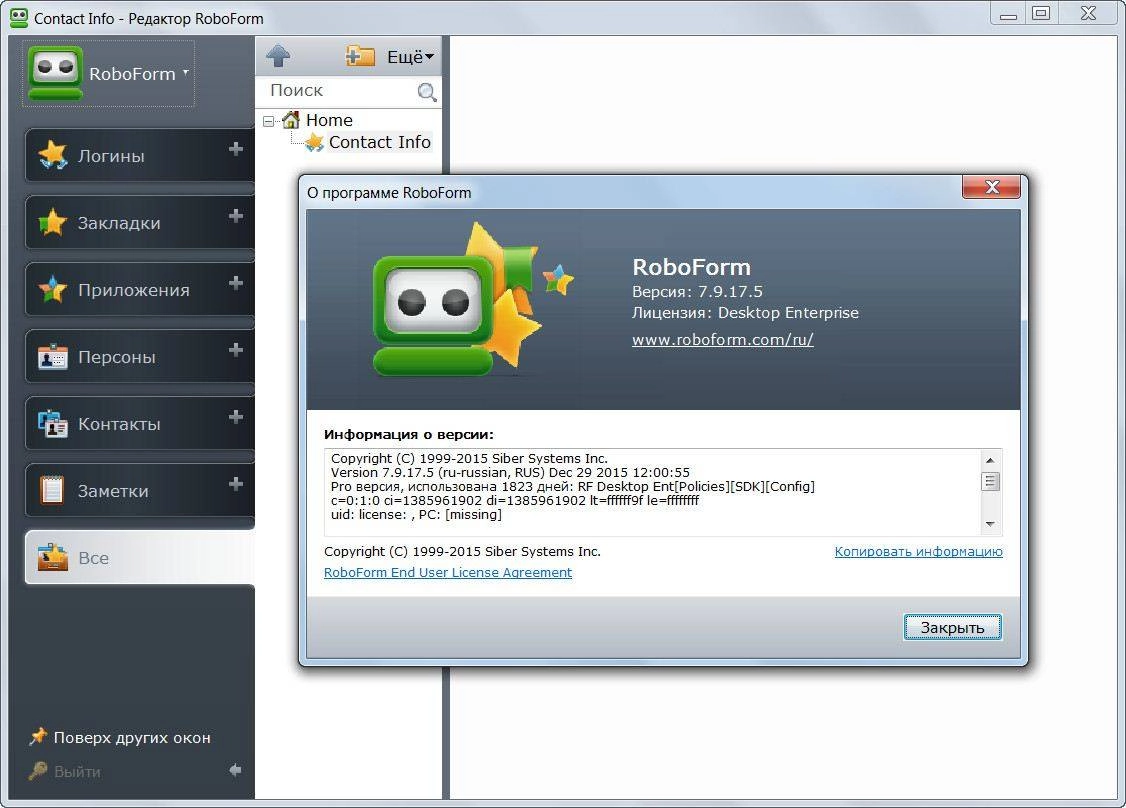Viewport: 1126px width, 808px height.
Task: Click the Закладки star icon
Action: coord(52,222)
